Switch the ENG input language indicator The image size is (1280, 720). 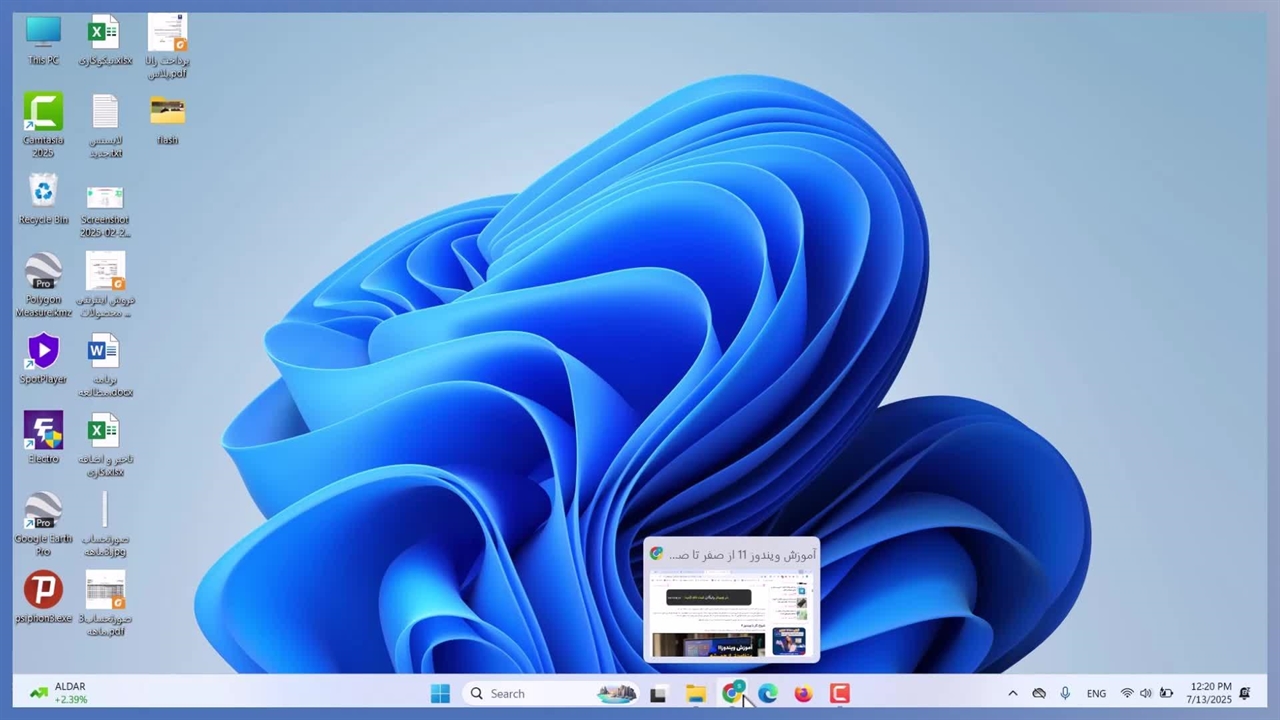[x=1096, y=694]
